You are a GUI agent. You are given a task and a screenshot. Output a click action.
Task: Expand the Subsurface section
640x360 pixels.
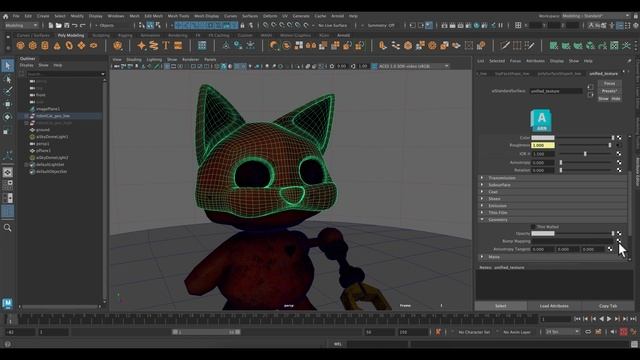[x=553, y=185]
